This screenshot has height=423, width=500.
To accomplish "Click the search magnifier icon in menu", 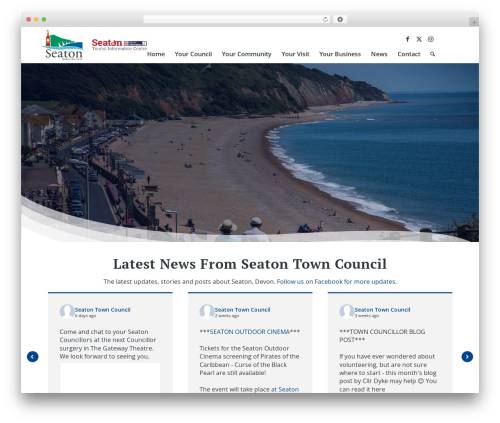I will 432,54.
